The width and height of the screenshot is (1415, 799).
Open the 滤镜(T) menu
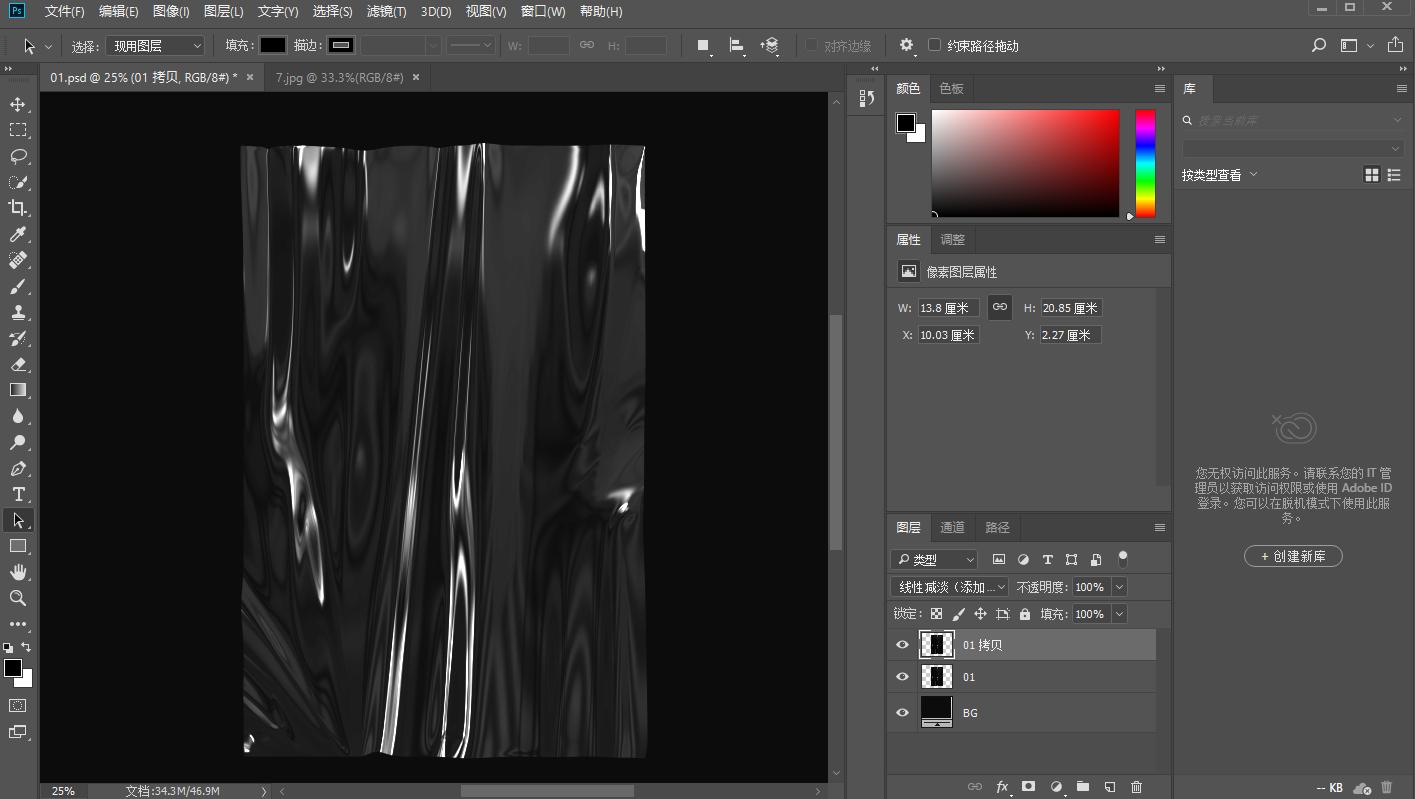pyautogui.click(x=386, y=11)
